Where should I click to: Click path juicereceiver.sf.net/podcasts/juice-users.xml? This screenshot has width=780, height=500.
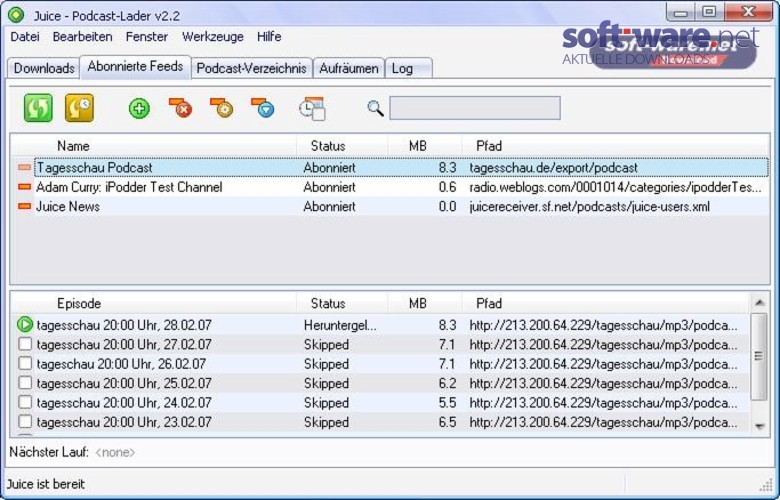click(x=589, y=206)
